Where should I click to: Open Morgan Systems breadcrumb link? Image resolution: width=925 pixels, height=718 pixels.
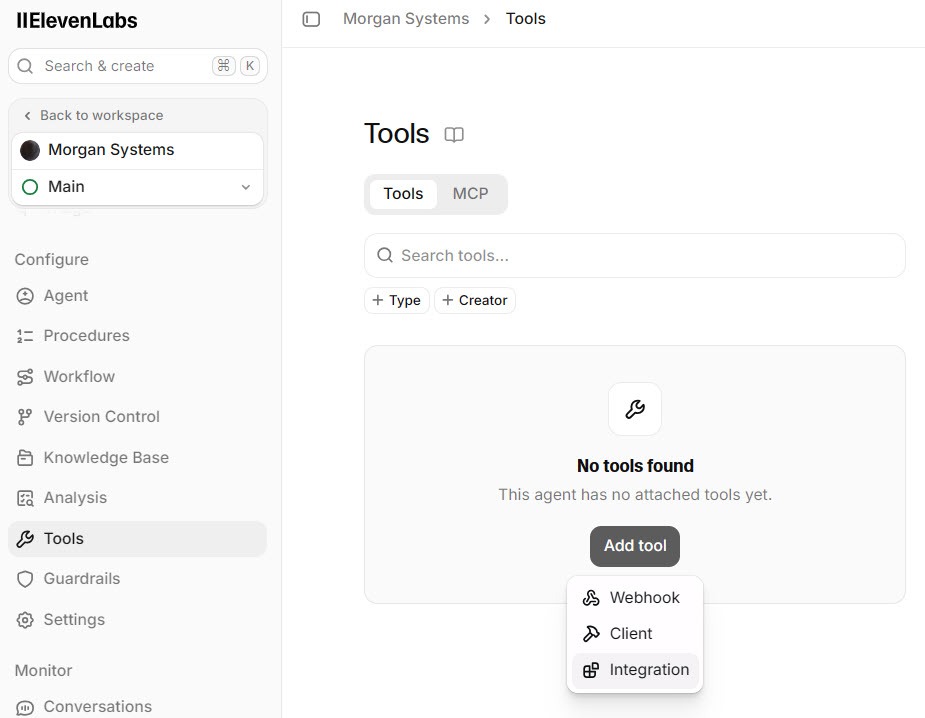(x=406, y=19)
